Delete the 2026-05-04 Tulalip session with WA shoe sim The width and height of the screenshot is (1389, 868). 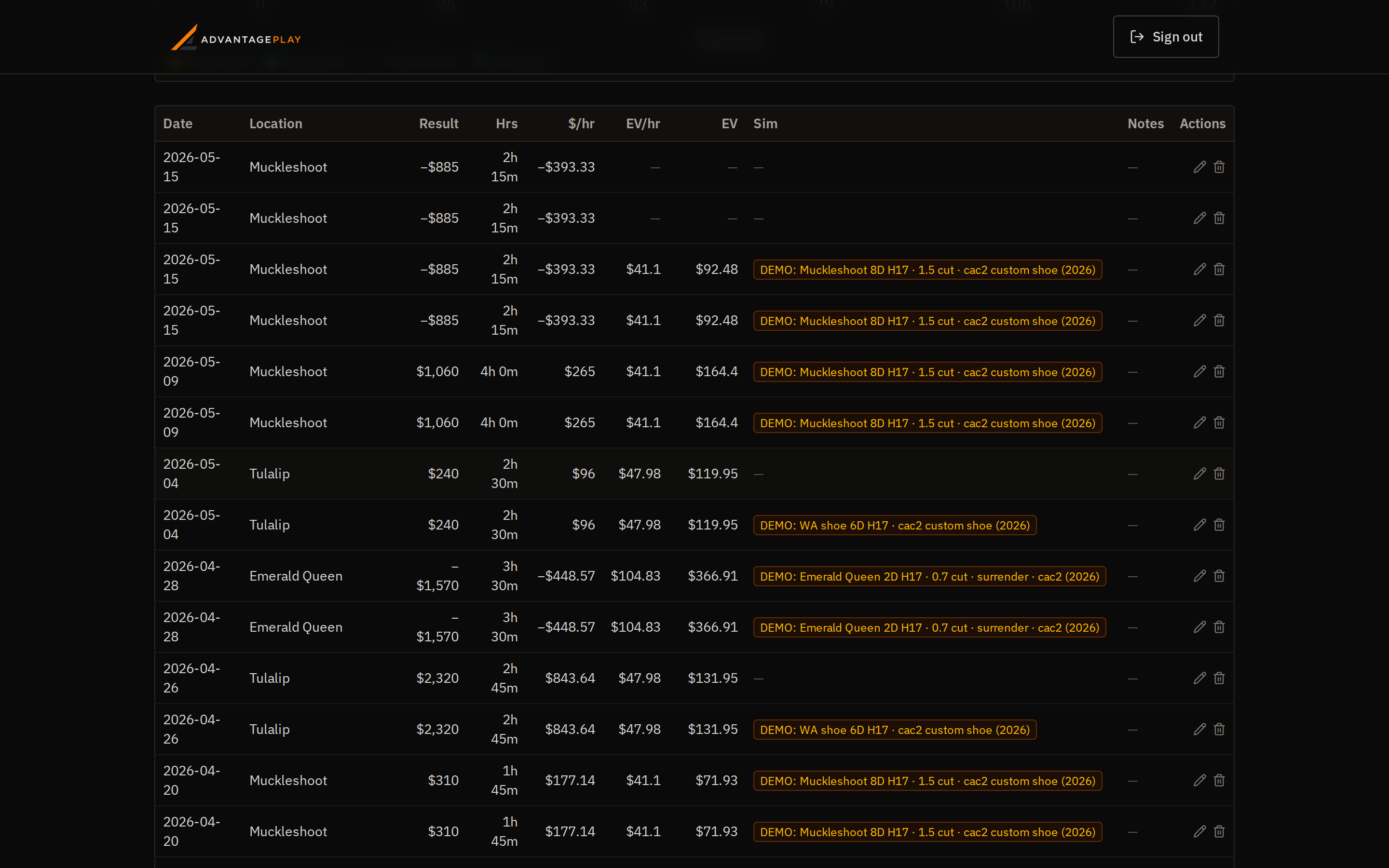1219,525
